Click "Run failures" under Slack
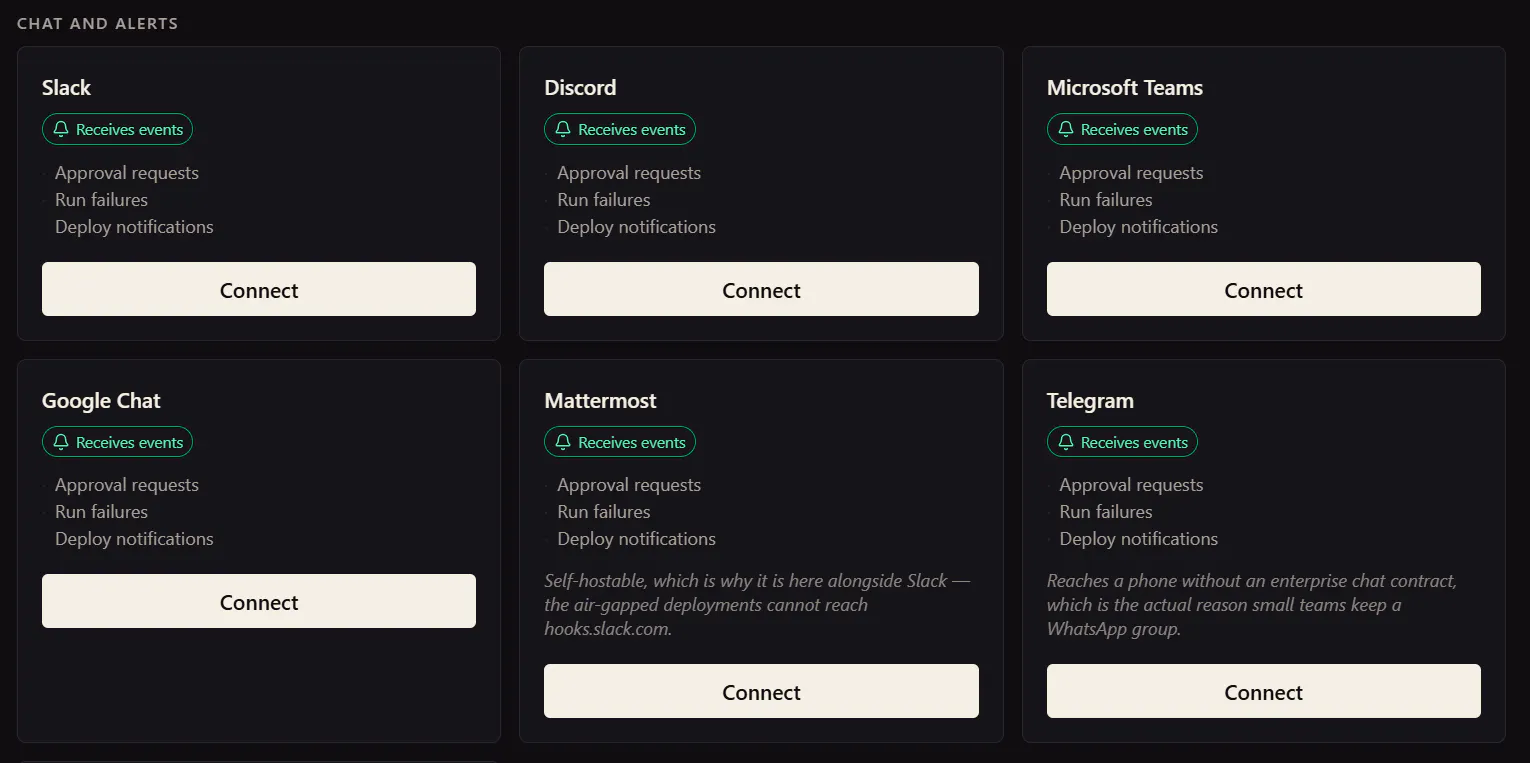Viewport: 1530px width, 763px height. click(x=101, y=200)
